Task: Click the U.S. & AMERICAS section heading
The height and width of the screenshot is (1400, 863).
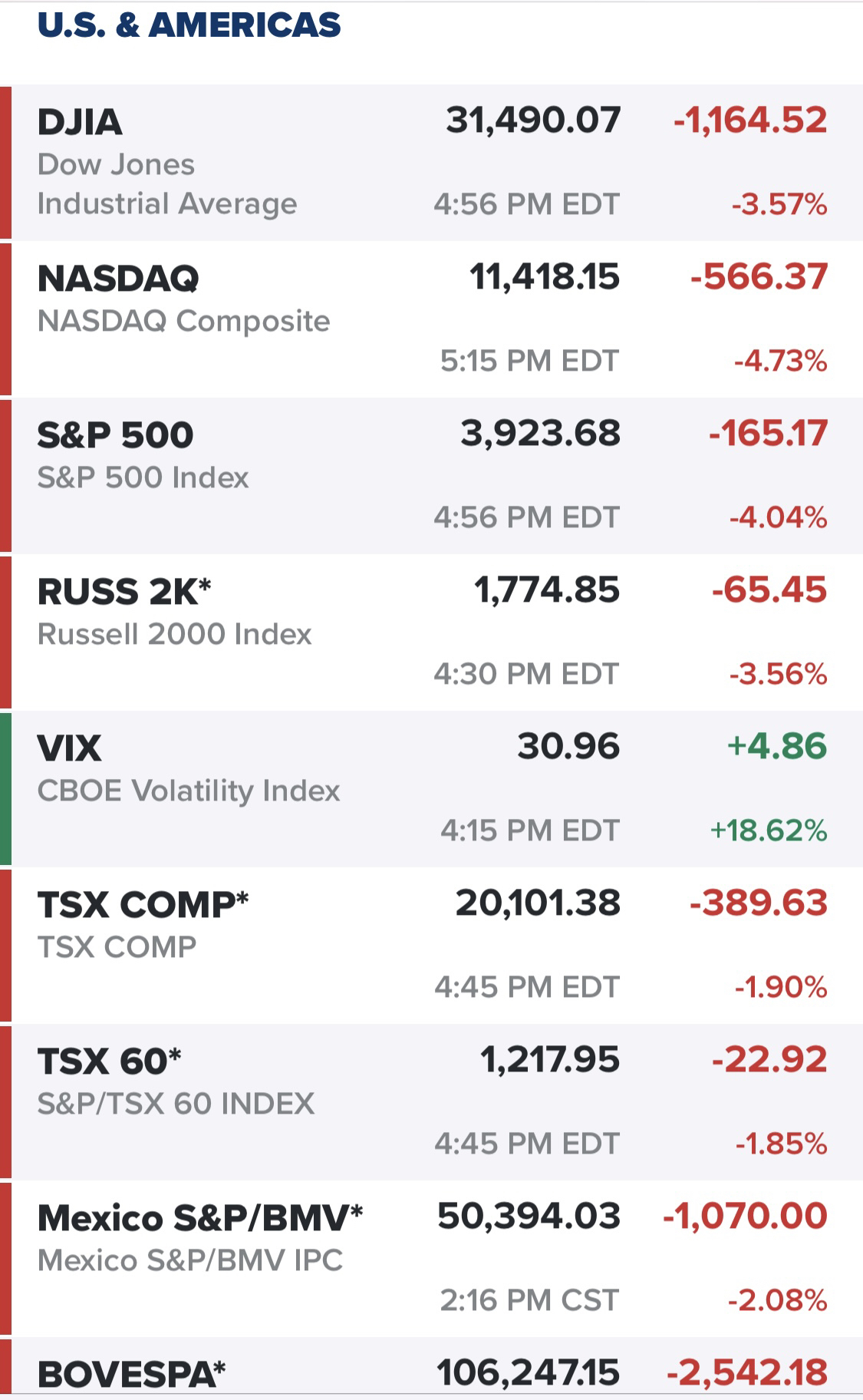Action: 189,25
